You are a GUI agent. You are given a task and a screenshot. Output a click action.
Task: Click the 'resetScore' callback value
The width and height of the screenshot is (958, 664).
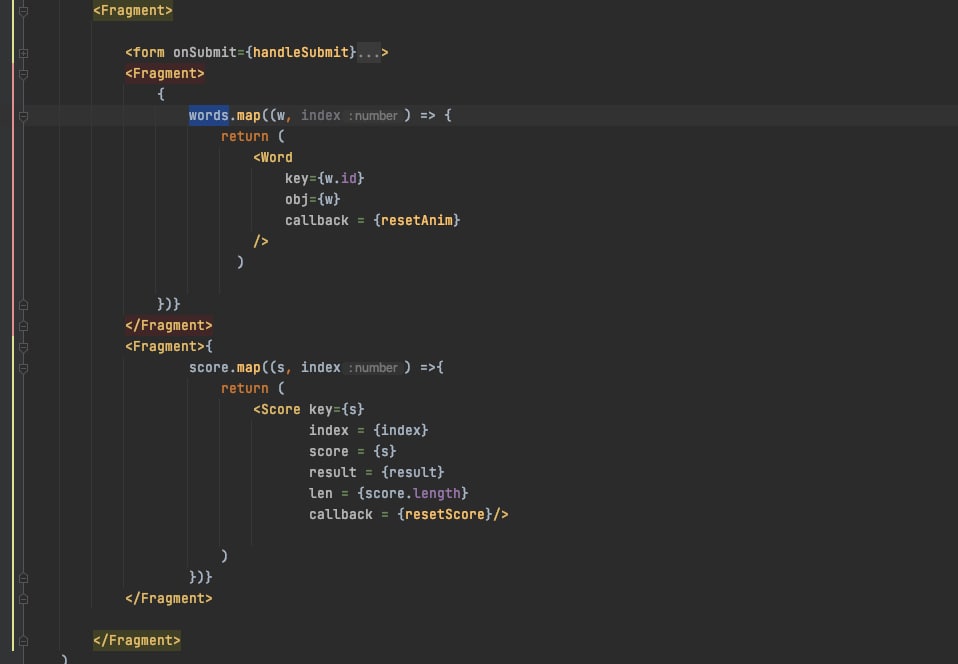pos(445,514)
